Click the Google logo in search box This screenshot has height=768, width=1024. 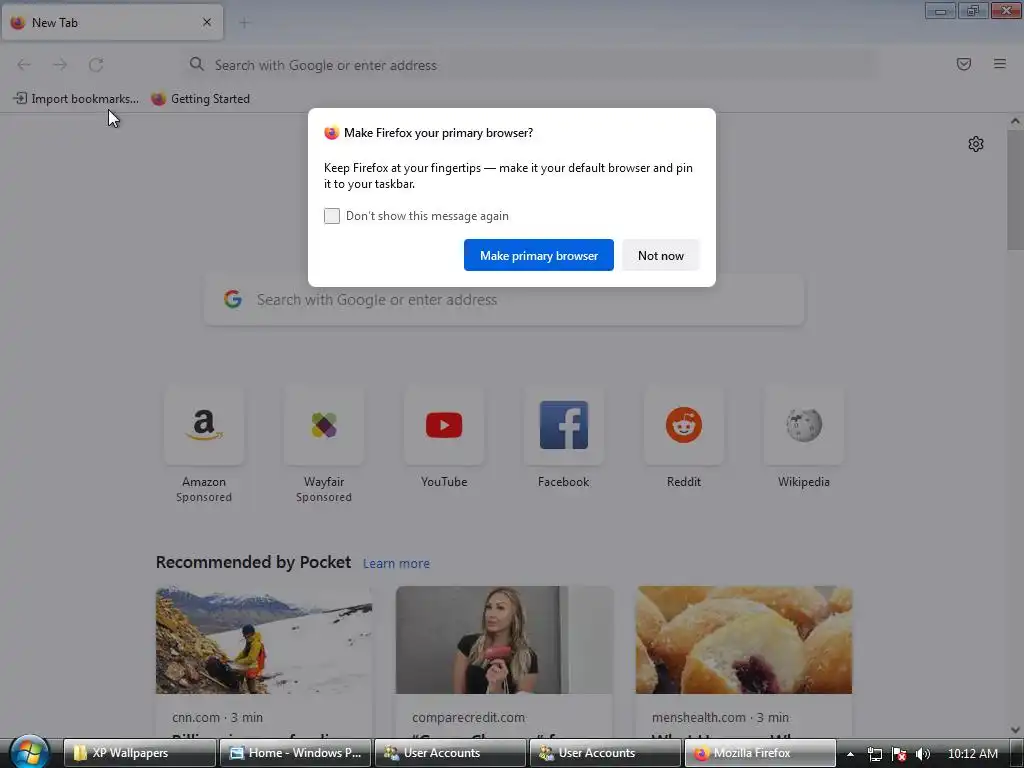click(x=233, y=300)
